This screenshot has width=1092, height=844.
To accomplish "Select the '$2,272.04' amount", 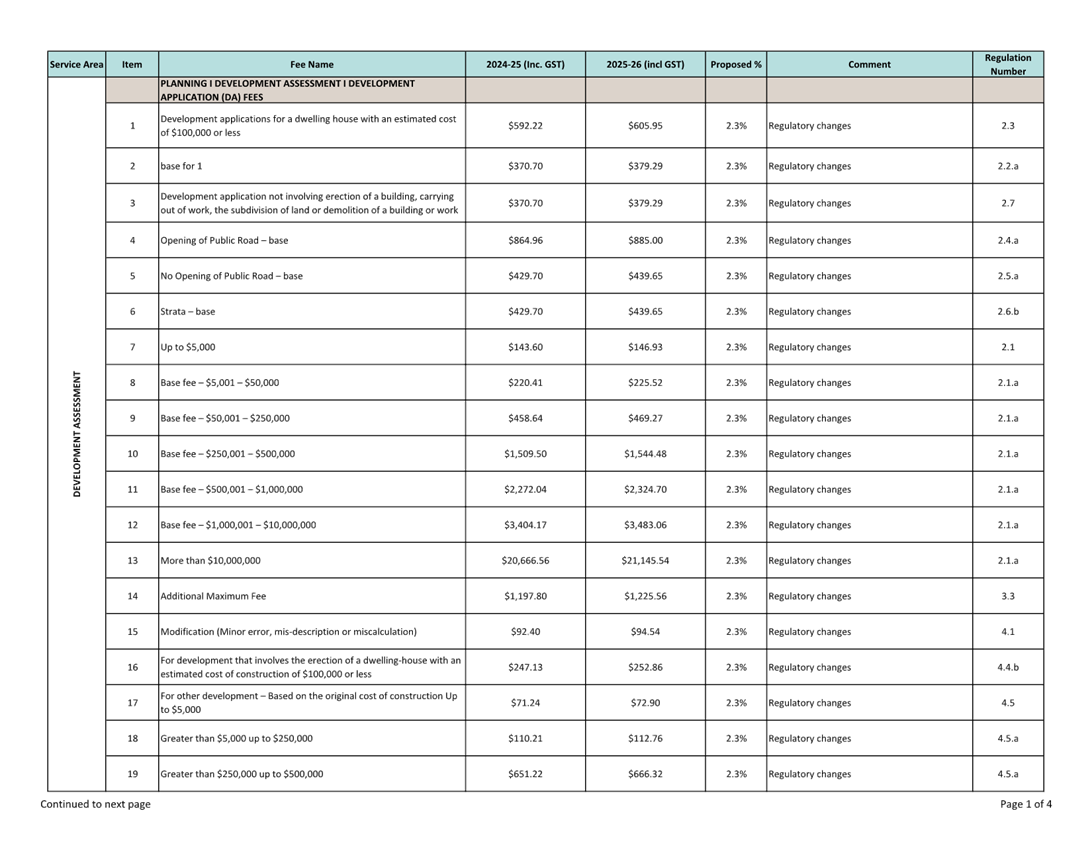I will pyautogui.click(x=525, y=489).
